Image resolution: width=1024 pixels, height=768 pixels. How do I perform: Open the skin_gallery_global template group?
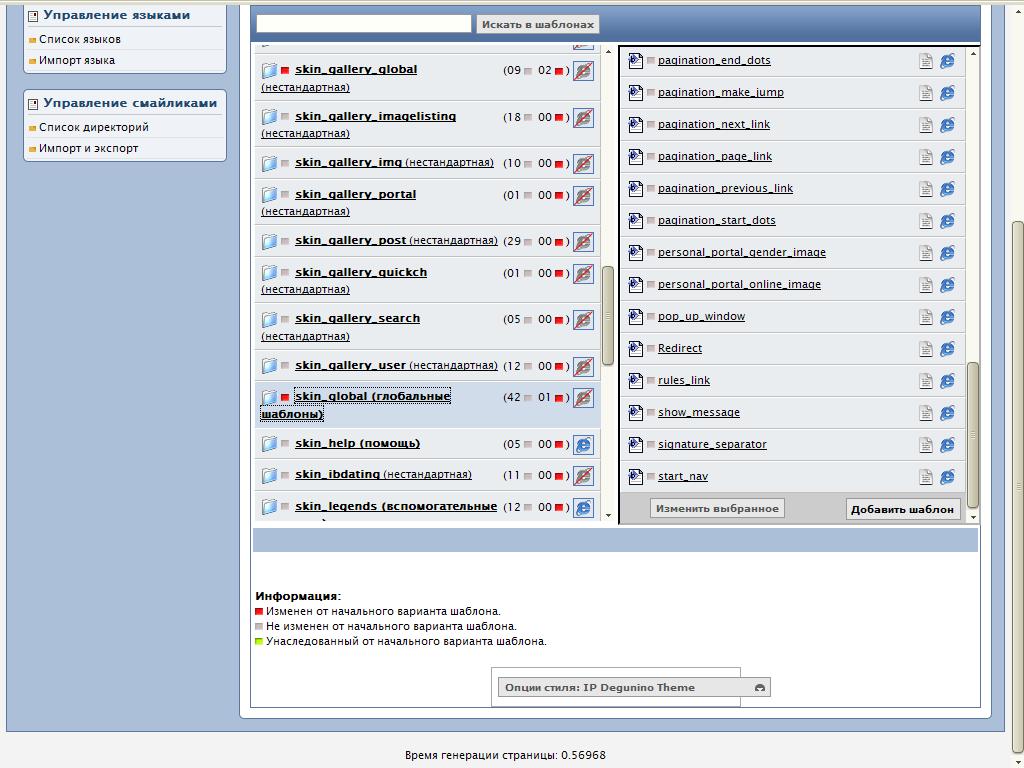point(356,69)
